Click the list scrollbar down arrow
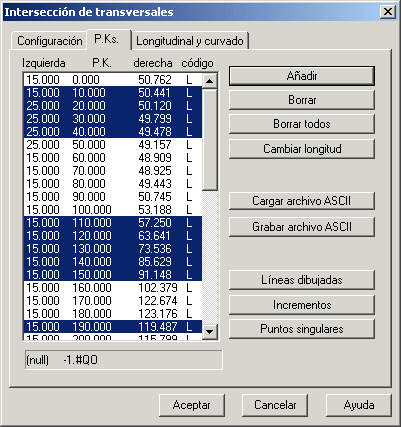 (210, 331)
